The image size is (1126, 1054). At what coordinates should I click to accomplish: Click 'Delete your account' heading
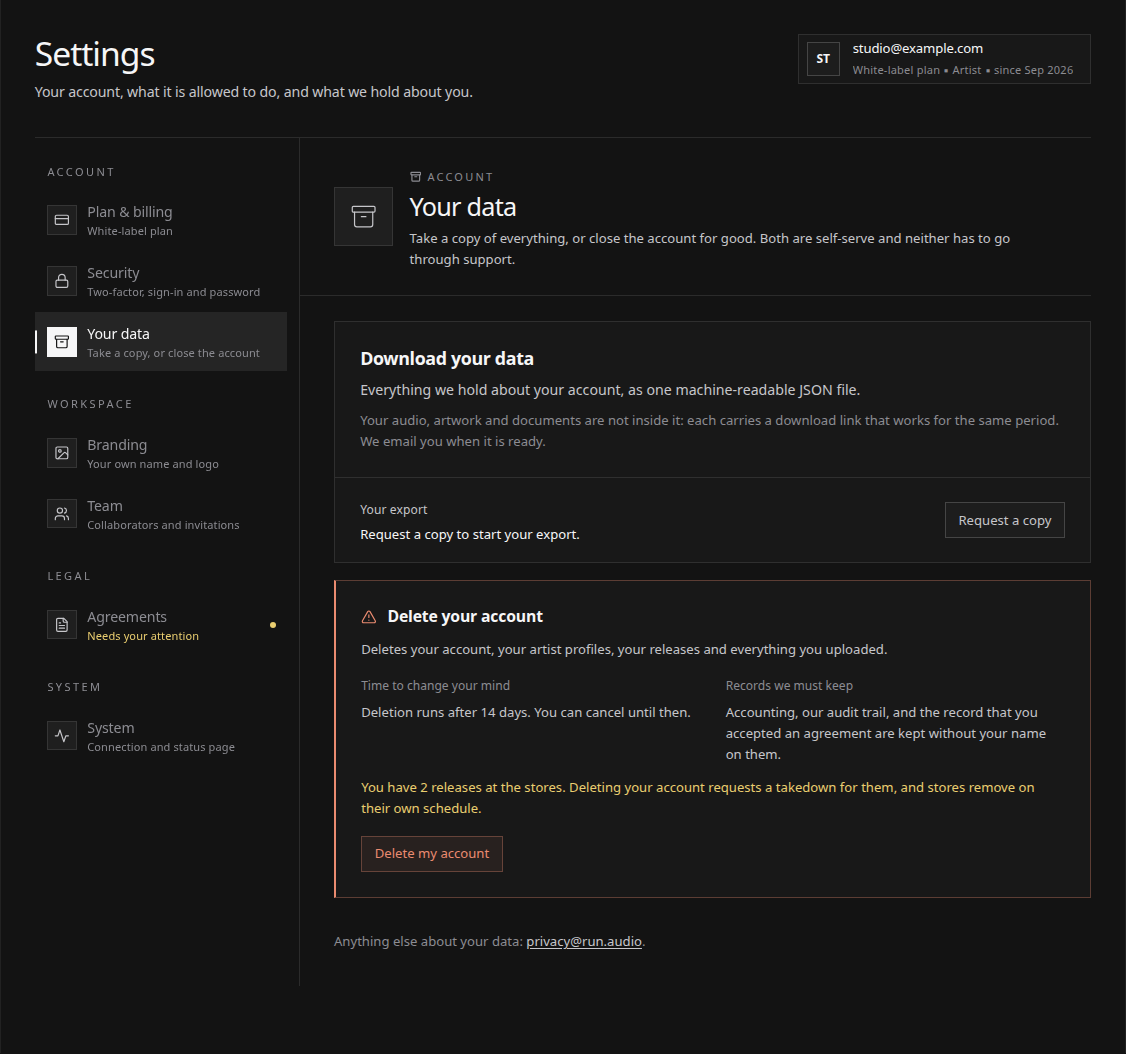click(x=465, y=616)
